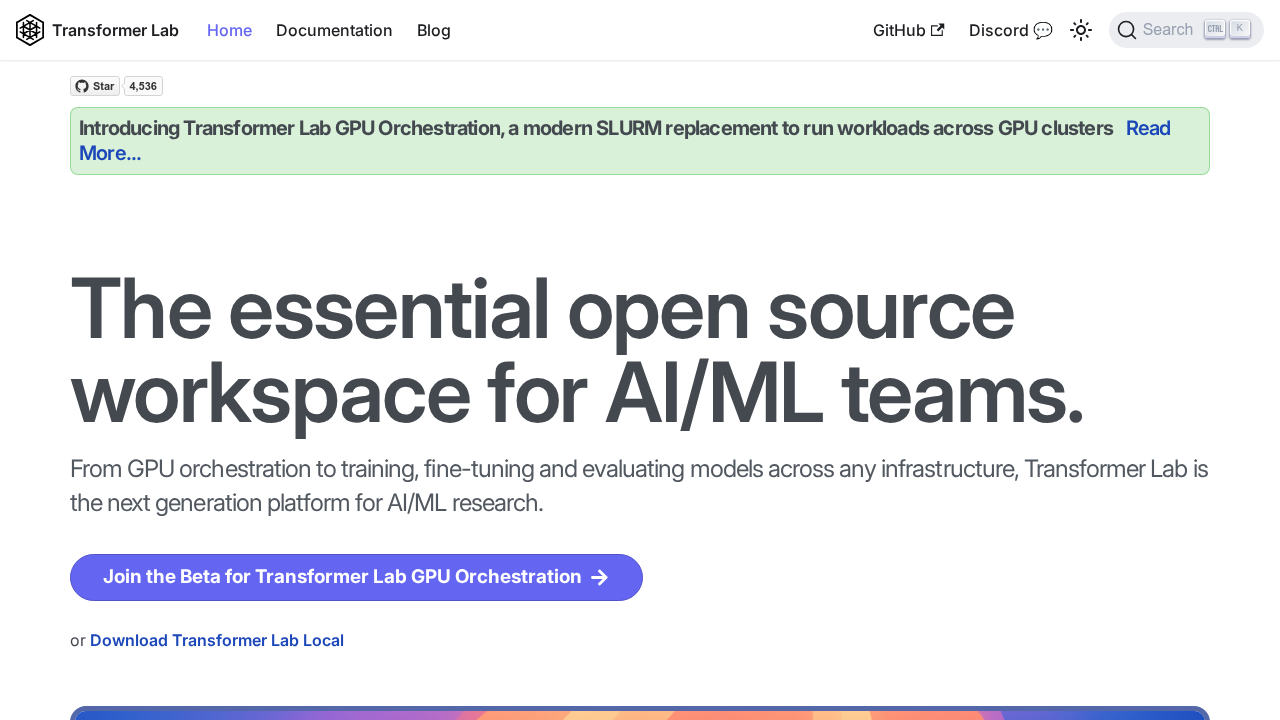This screenshot has height=720, width=1280.
Task: Click the Transformer Lab logo icon
Action: (x=30, y=30)
